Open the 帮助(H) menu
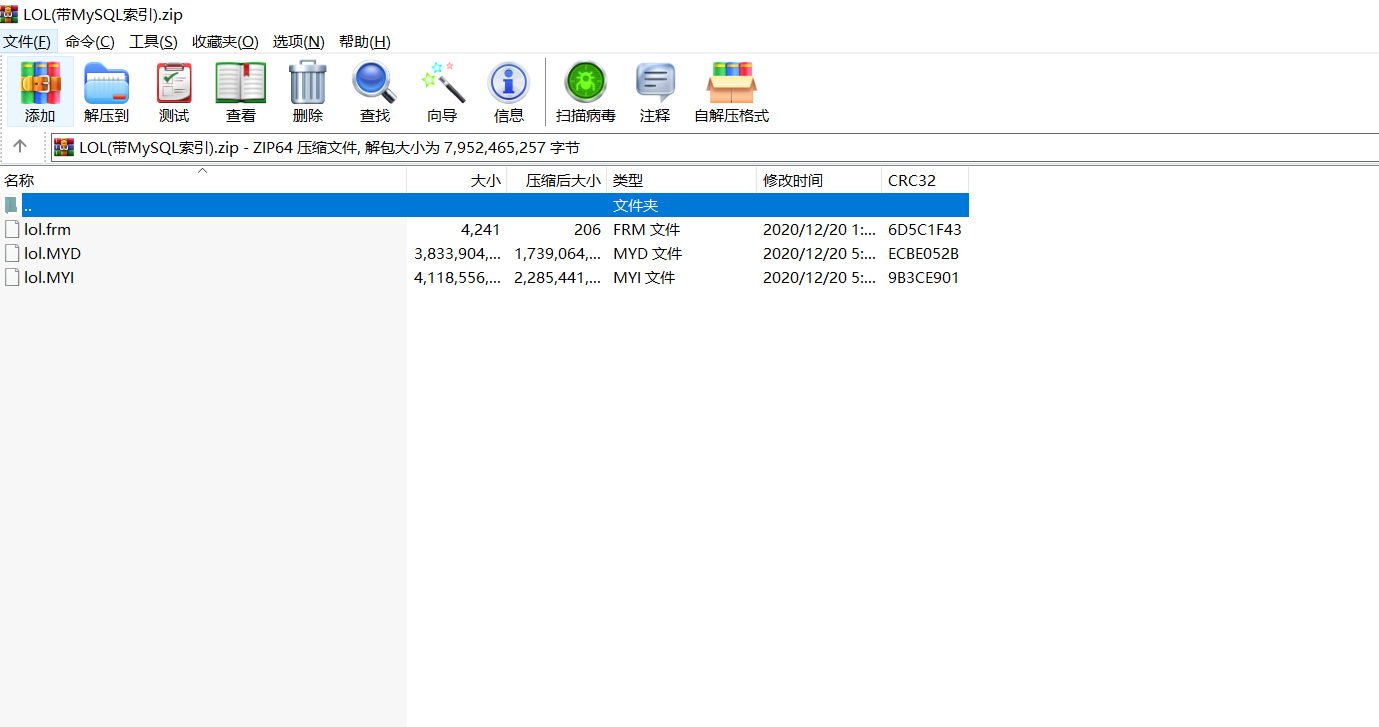 365,41
